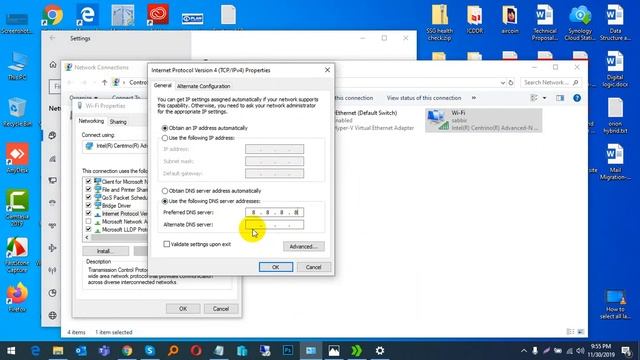The image size is (640, 360).
Task: Click Install button in Wi-Fi Properties
Action: tap(105, 251)
